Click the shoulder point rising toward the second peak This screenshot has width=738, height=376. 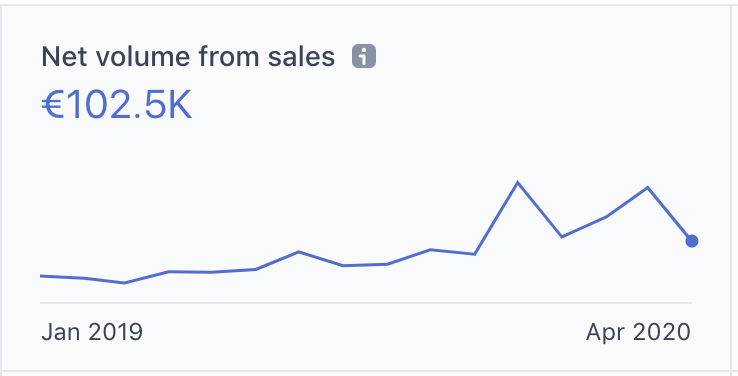click(605, 217)
